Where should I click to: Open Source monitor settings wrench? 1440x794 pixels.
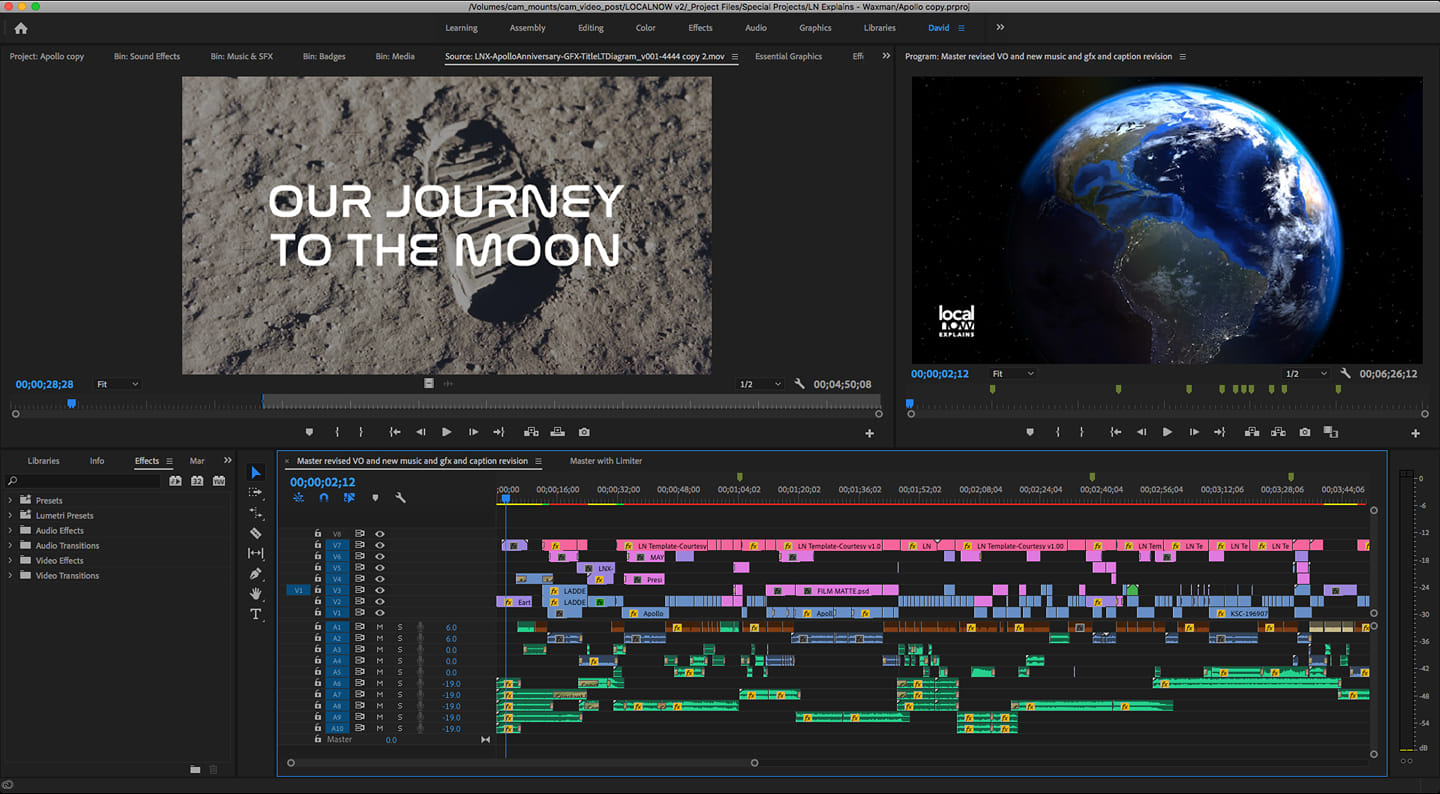click(x=799, y=384)
